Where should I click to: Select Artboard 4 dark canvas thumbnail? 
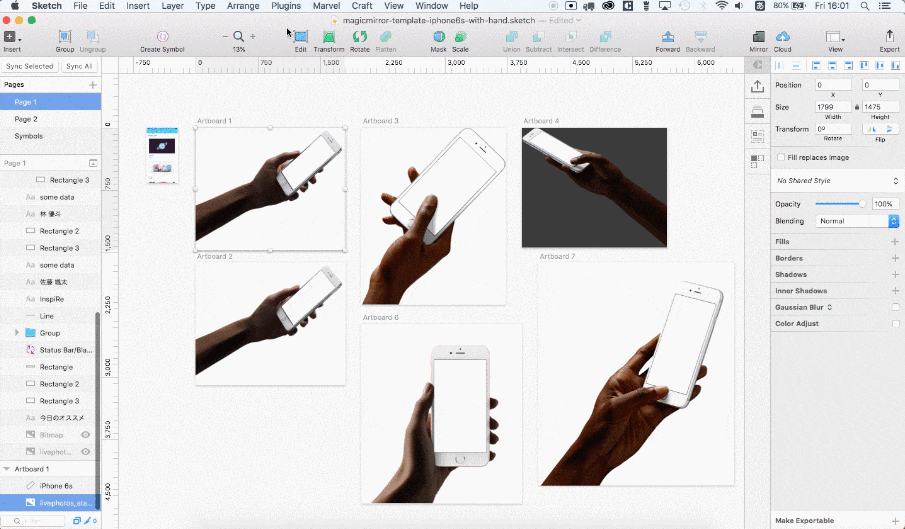click(594, 187)
